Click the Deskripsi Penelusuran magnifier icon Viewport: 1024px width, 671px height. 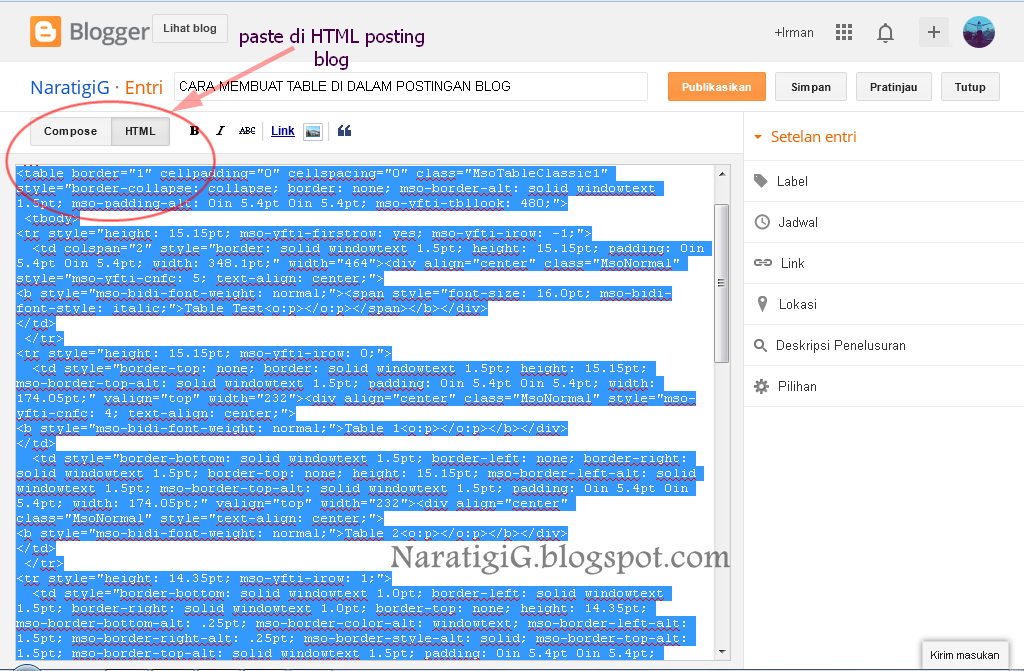(760, 345)
